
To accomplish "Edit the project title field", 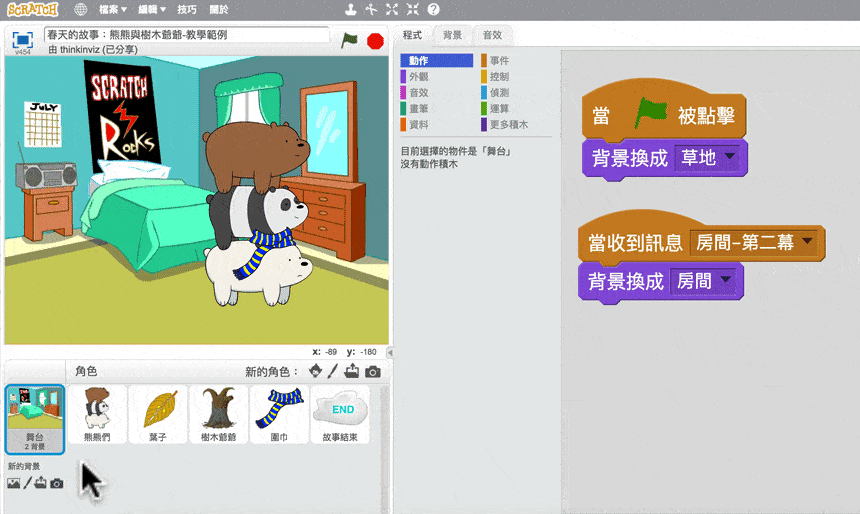I will pyautogui.click(x=187, y=35).
